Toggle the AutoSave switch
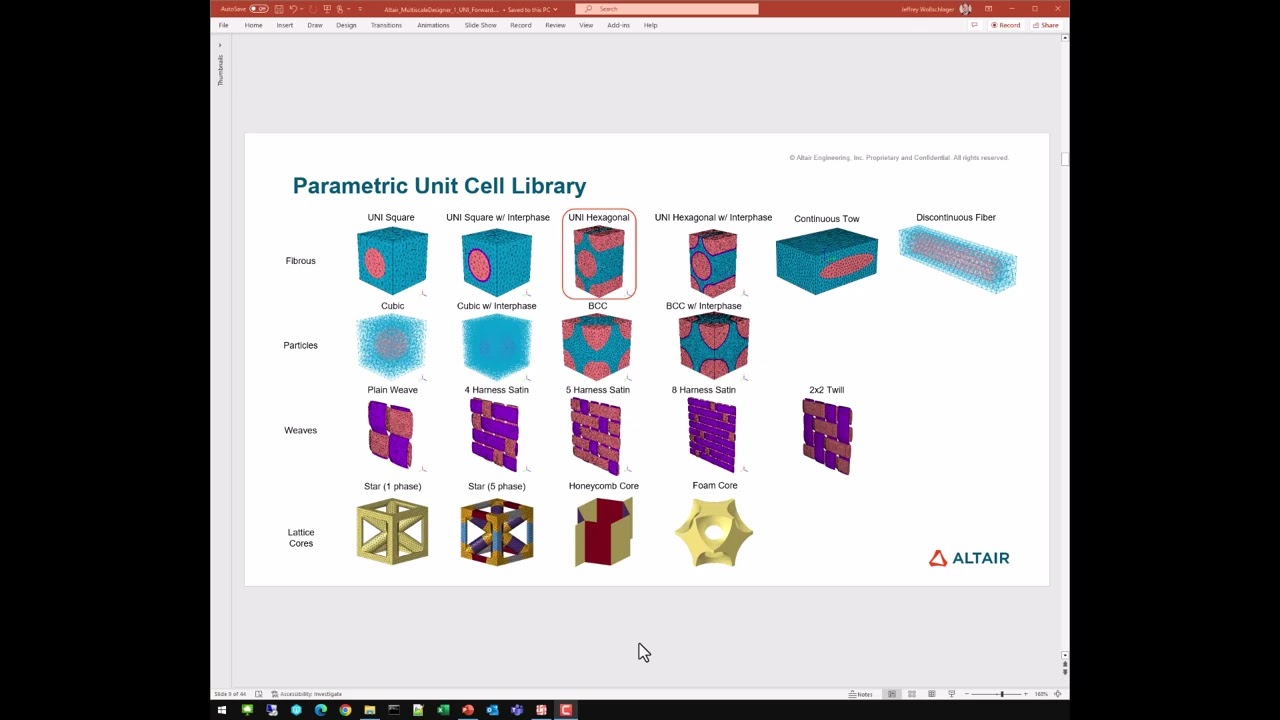1280x720 pixels. click(x=259, y=9)
